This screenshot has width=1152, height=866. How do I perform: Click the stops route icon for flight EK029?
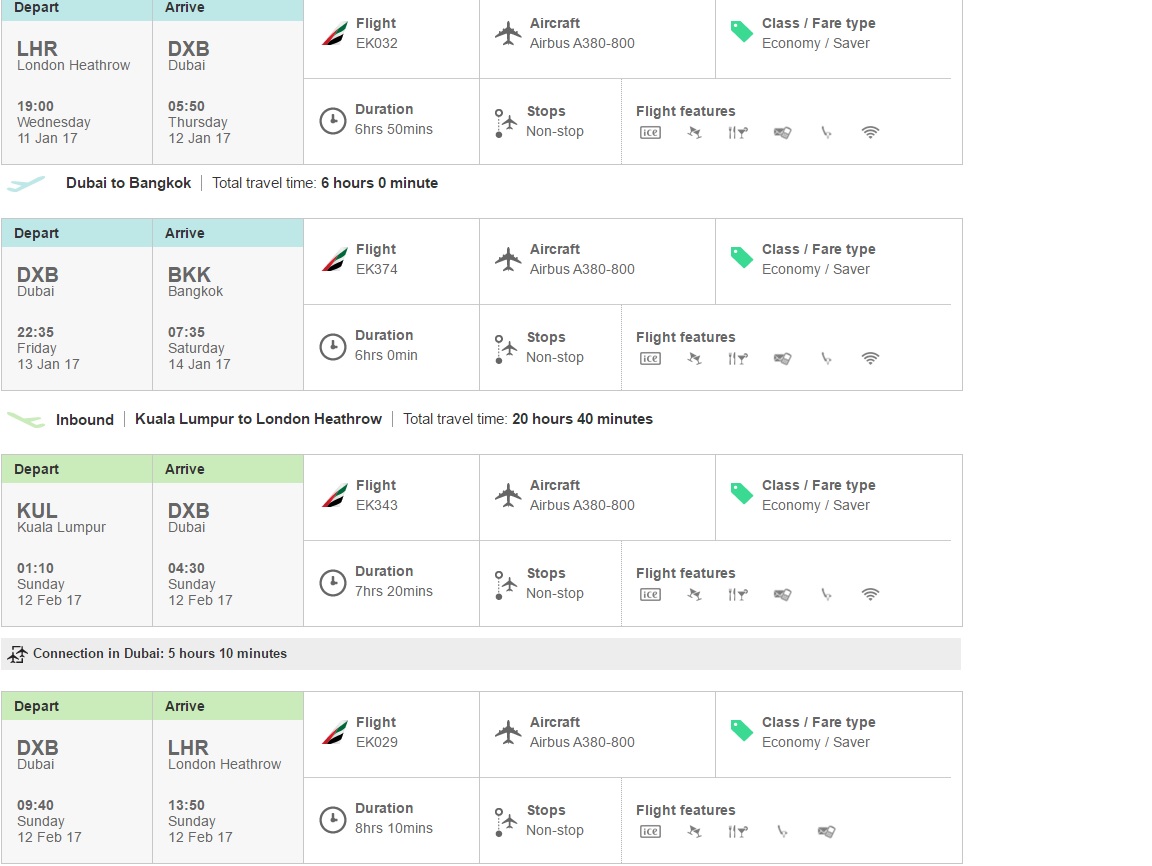pos(505,822)
